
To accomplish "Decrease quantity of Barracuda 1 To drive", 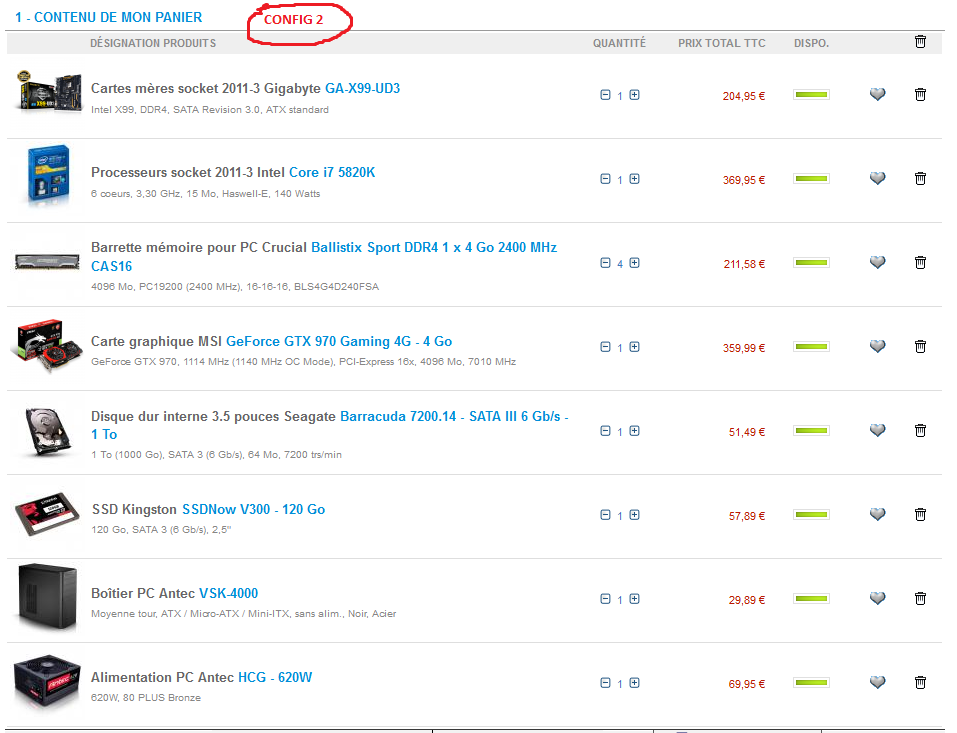I will pyautogui.click(x=605, y=431).
